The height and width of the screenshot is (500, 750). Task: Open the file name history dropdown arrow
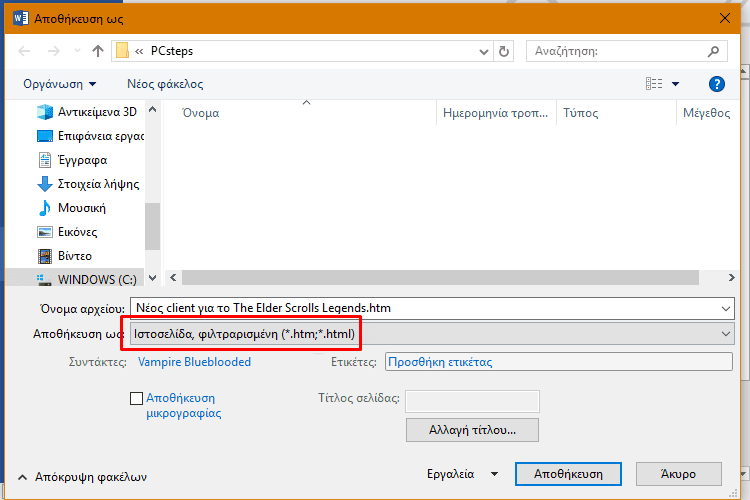click(x=724, y=307)
